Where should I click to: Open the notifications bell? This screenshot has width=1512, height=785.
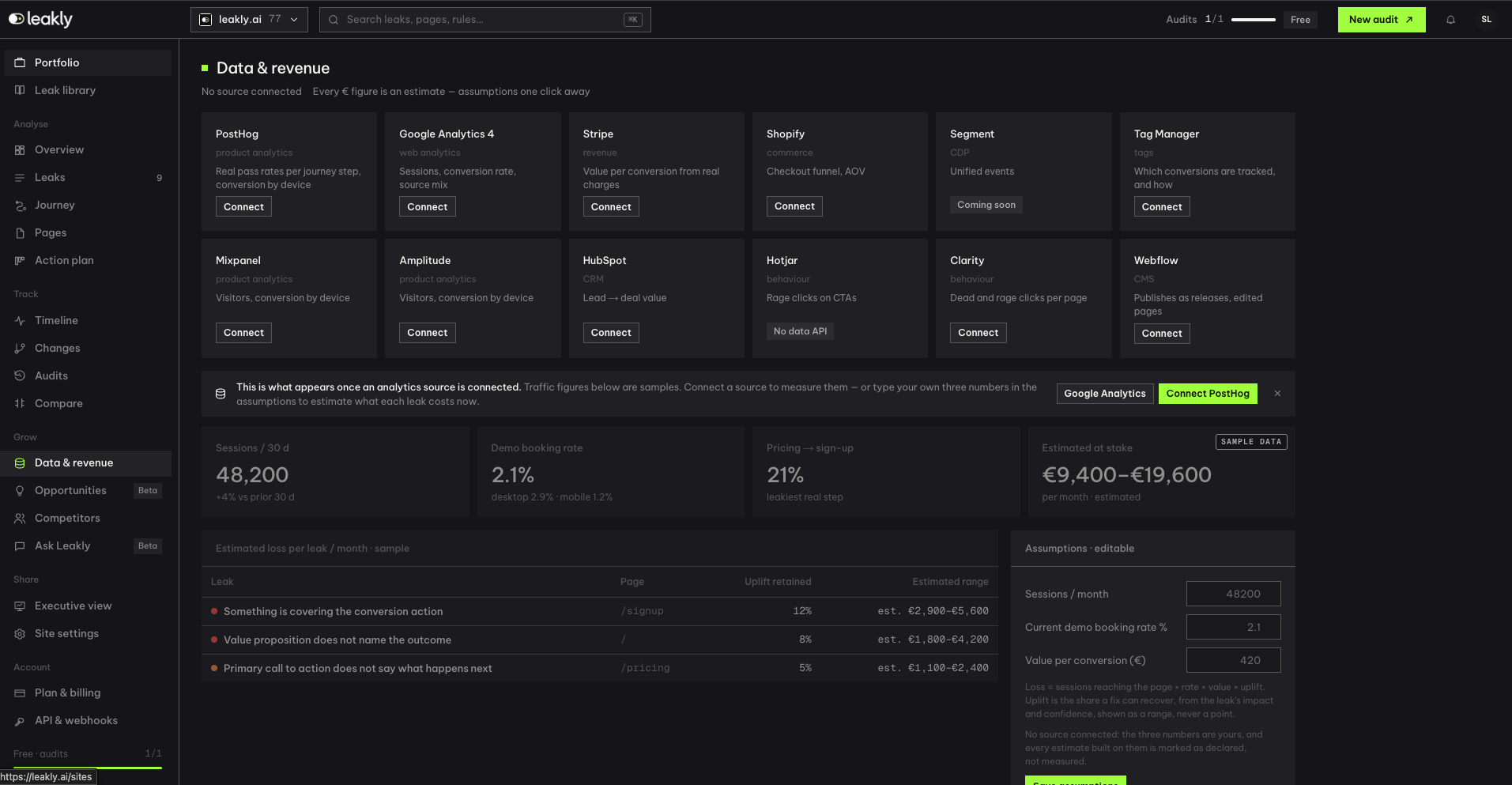pyautogui.click(x=1450, y=20)
